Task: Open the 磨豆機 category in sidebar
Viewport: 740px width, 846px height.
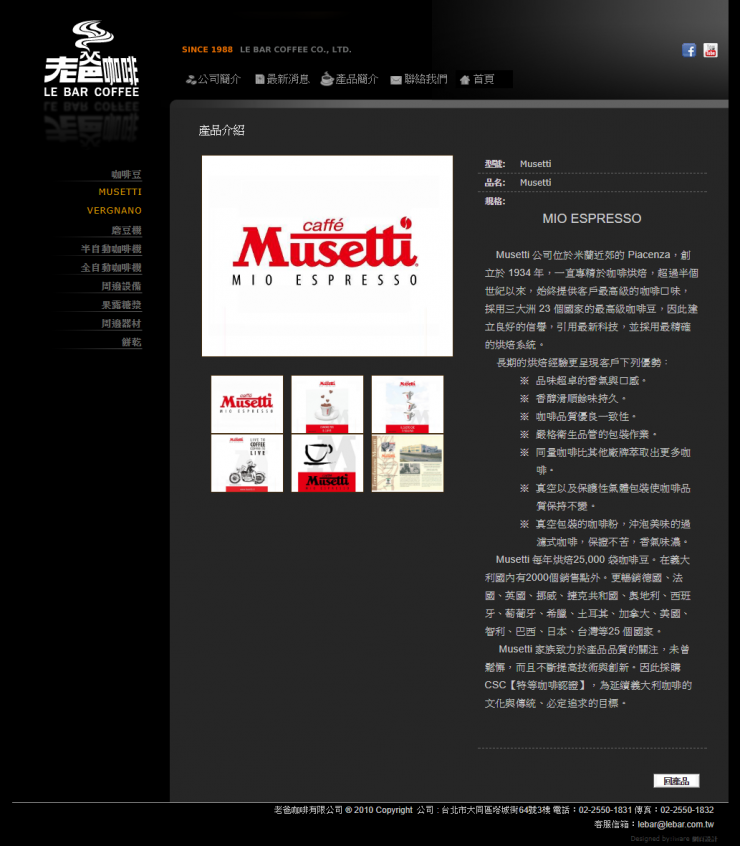Action: [x=126, y=229]
